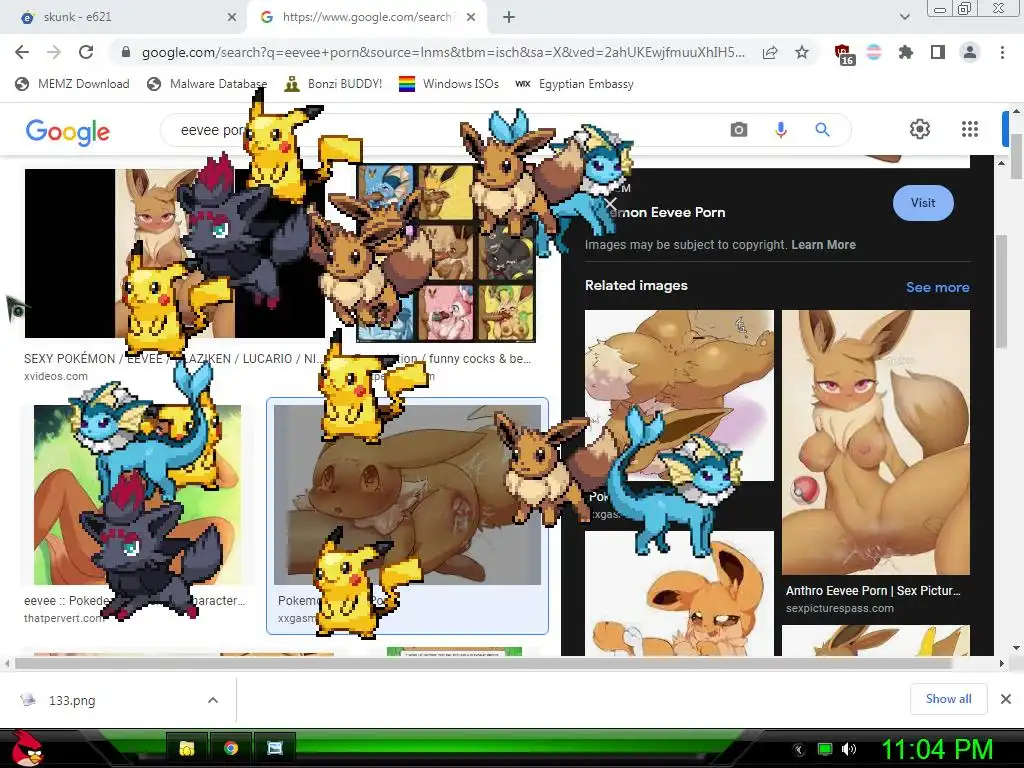This screenshot has width=1024, height=768.
Task: Open the extension with the 16 badge
Action: point(844,54)
